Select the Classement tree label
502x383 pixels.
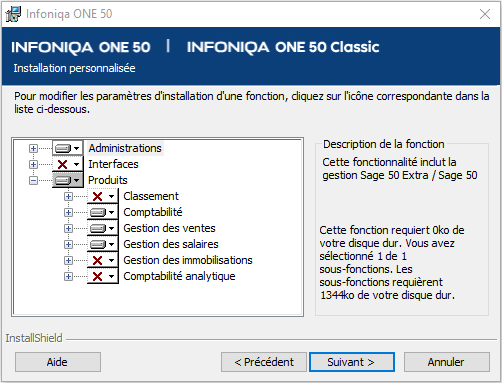(x=151, y=196)
